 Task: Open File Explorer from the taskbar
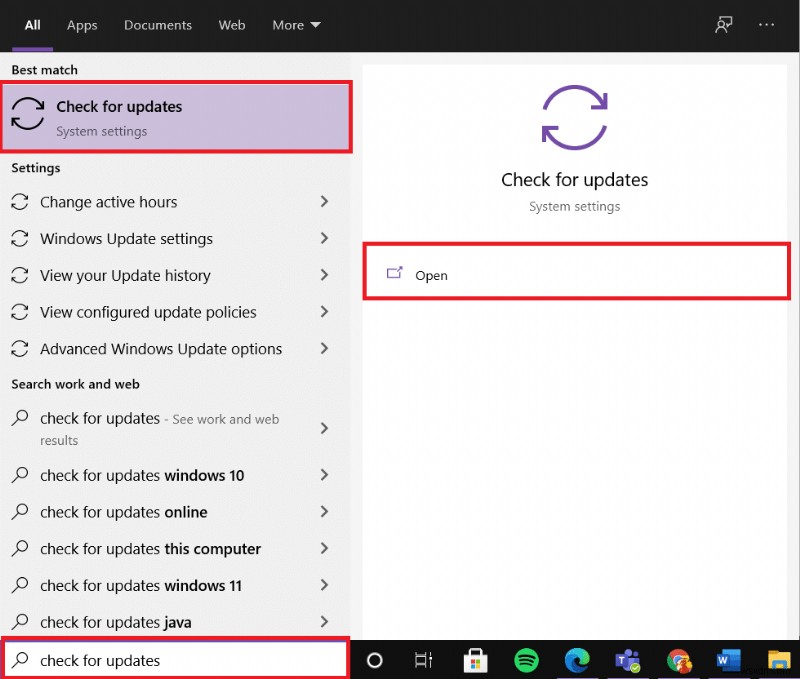coord(778,660)
